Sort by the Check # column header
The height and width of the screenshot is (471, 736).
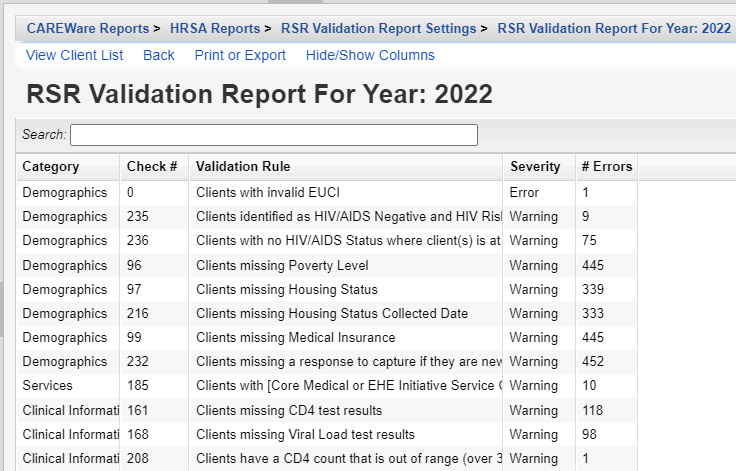(x=152, y=167)
